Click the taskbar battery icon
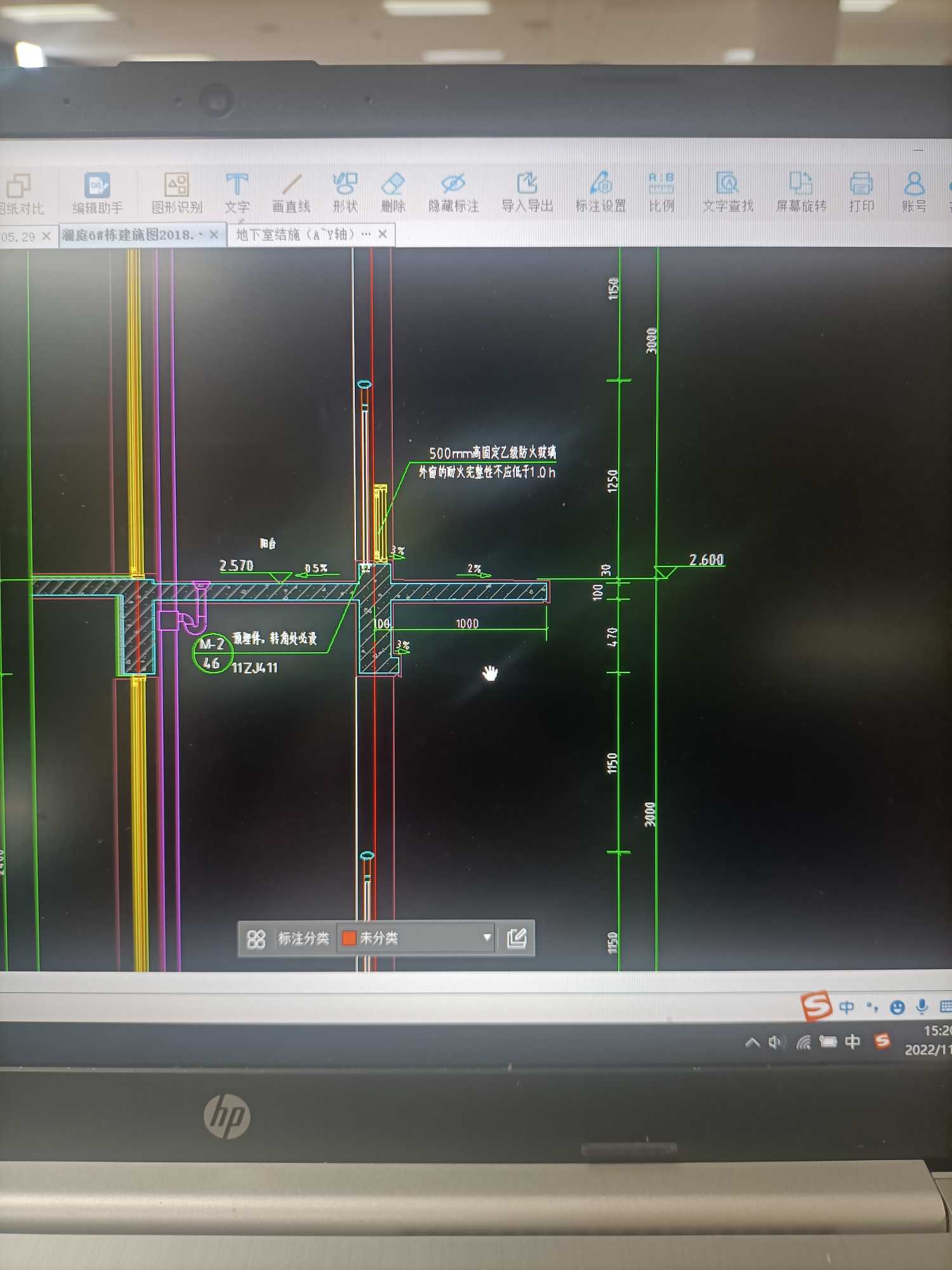The width and height of the screenshot is (952, 1270). (828, 1041)
